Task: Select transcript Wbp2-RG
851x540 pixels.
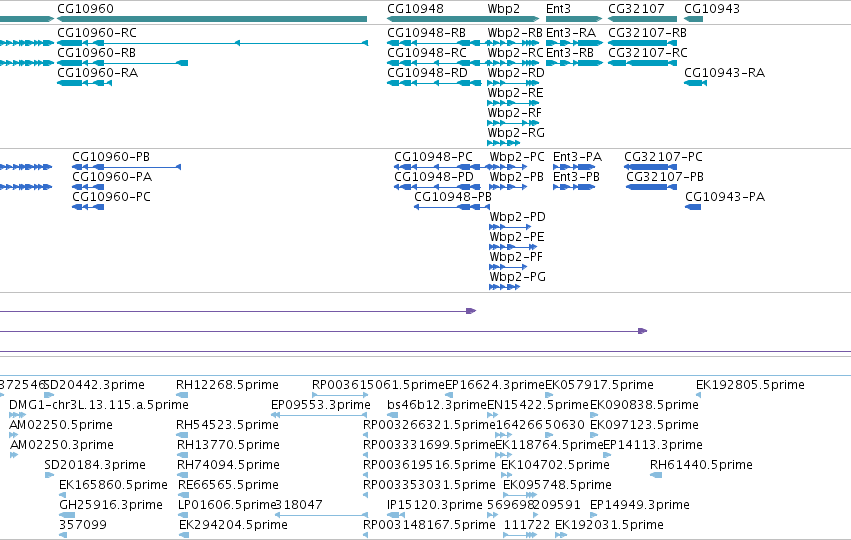Action: [x=516, y=134]
